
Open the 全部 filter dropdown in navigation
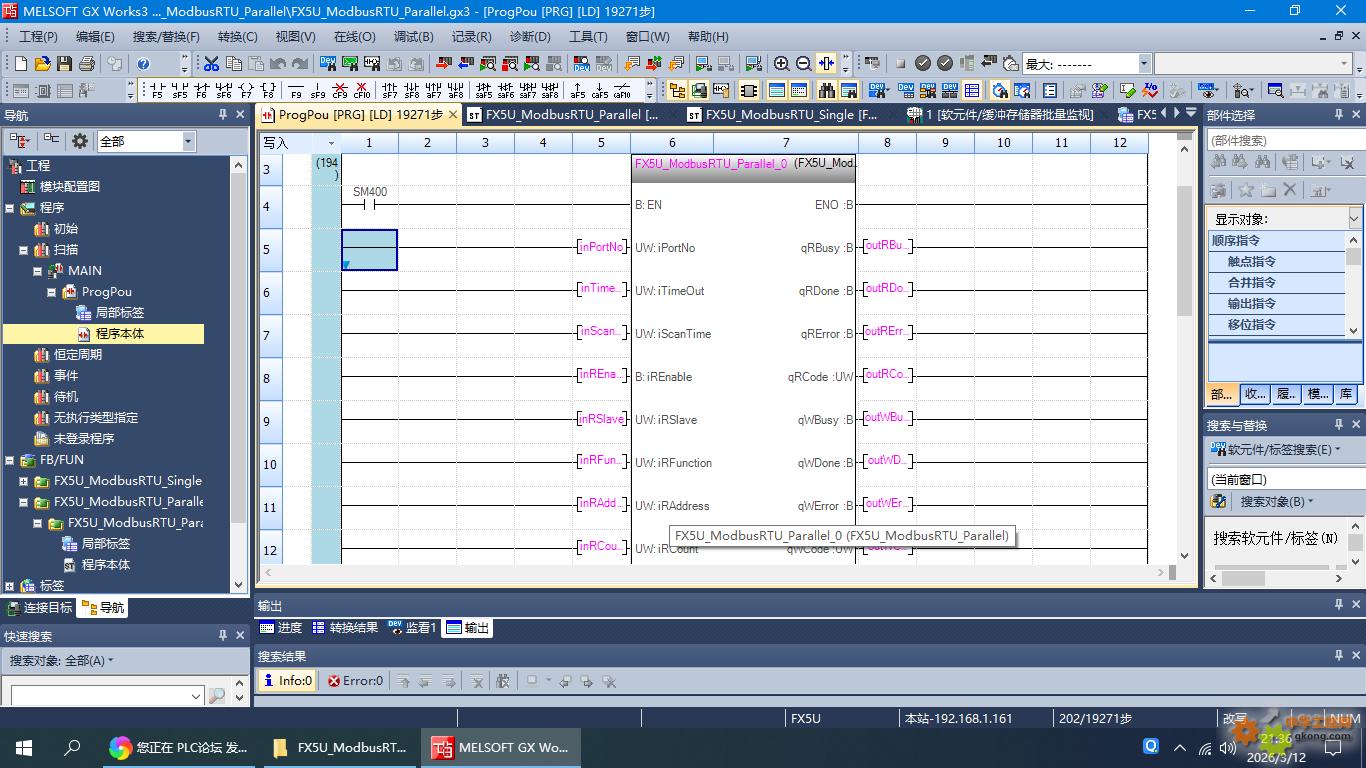188,141
